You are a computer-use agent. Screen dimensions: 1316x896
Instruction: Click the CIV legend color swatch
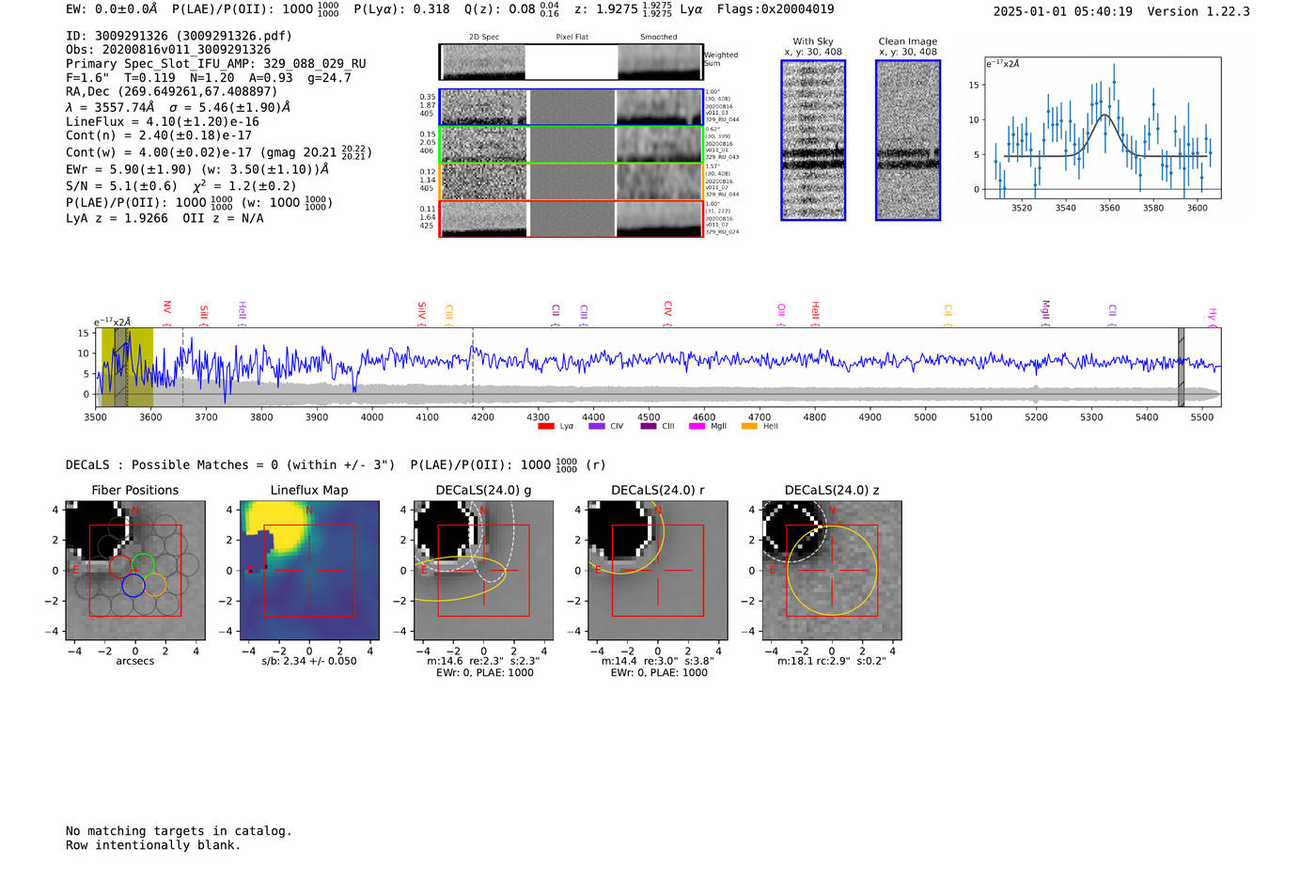click(x=597, y=426)
